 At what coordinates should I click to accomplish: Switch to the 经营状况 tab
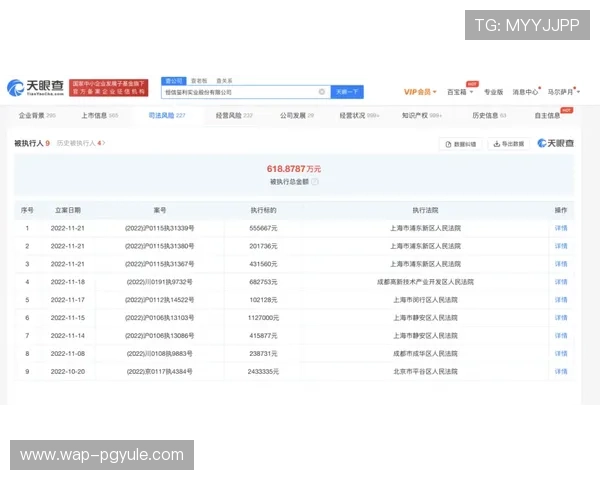pos(359,115)
